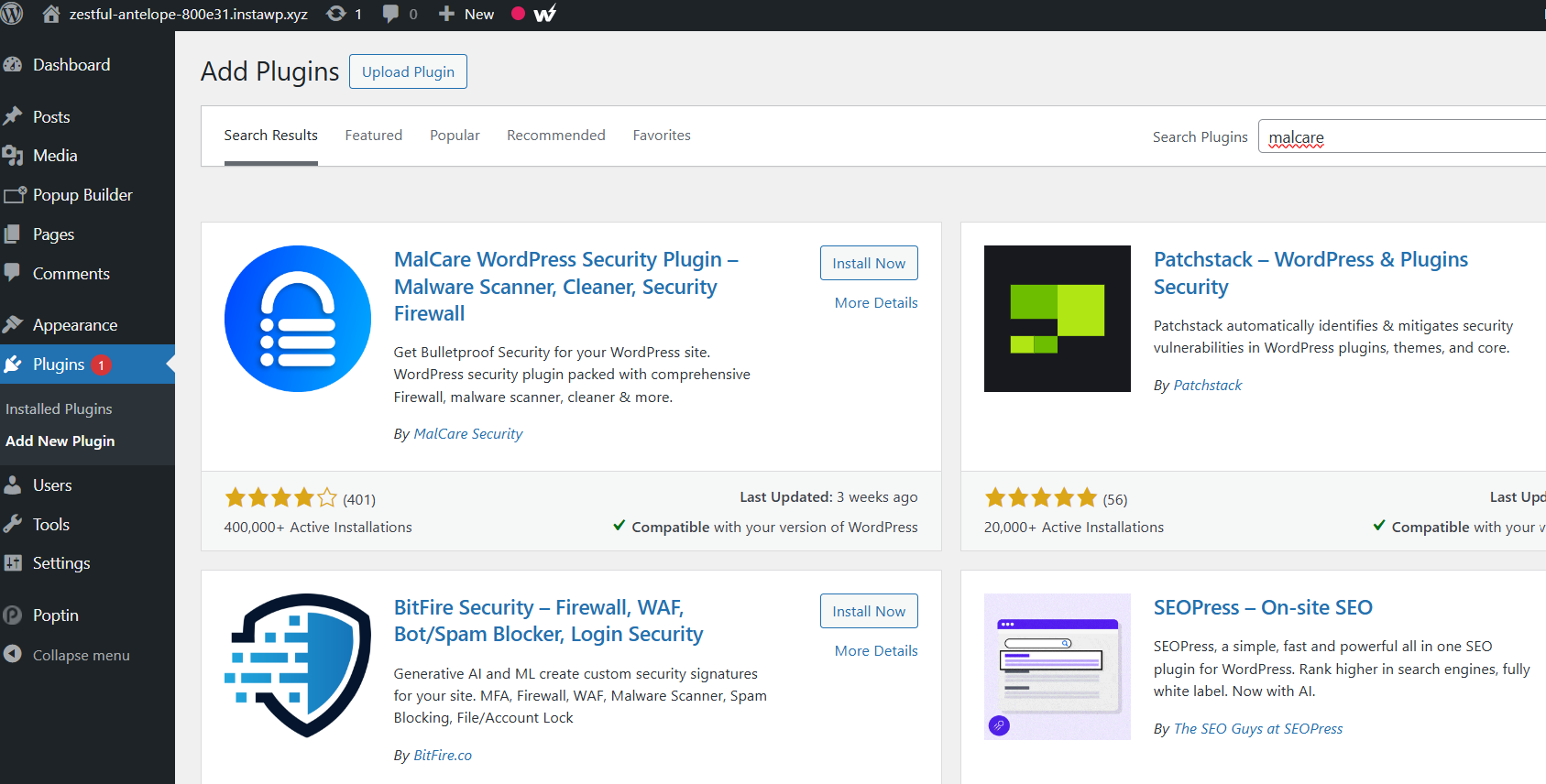This screenshot has height=784, width=1546.
Task: Click the site name zestful-antelope-800e31.instawp.xyz
Action: 189,15
